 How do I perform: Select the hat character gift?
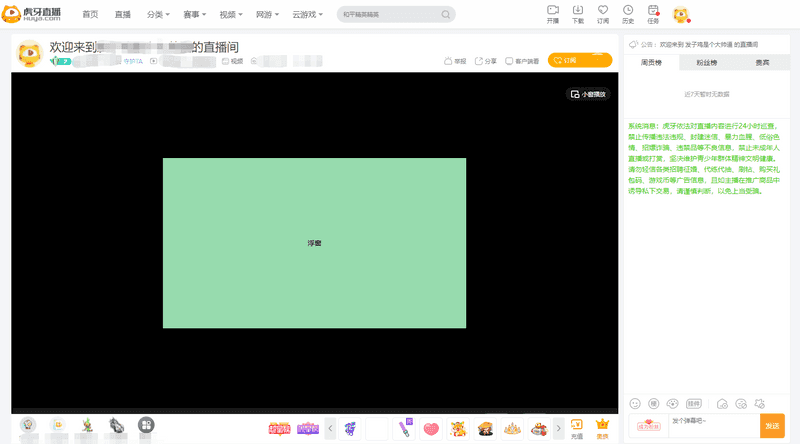click(x=485, y=429)
